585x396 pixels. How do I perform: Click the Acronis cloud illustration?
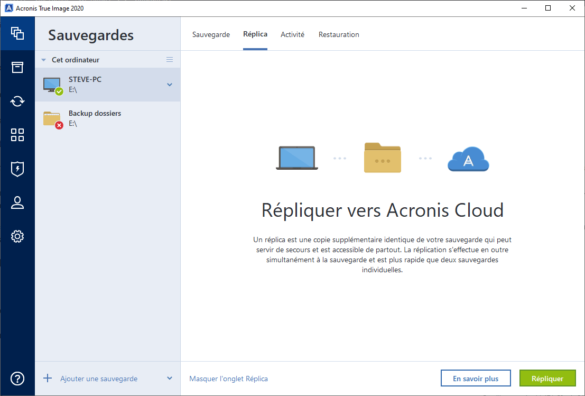468,159
